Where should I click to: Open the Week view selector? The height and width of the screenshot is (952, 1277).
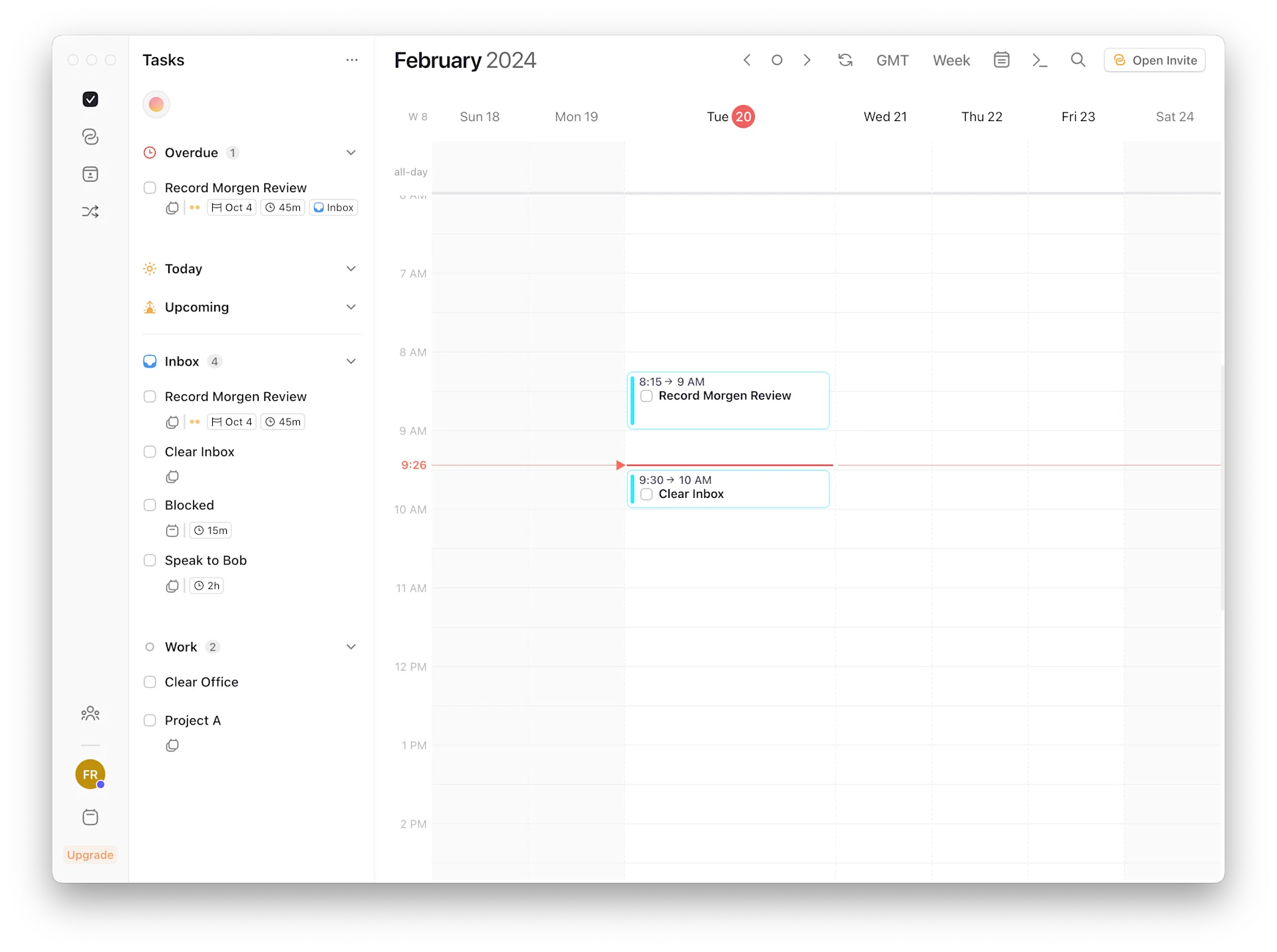pos(951,60)
